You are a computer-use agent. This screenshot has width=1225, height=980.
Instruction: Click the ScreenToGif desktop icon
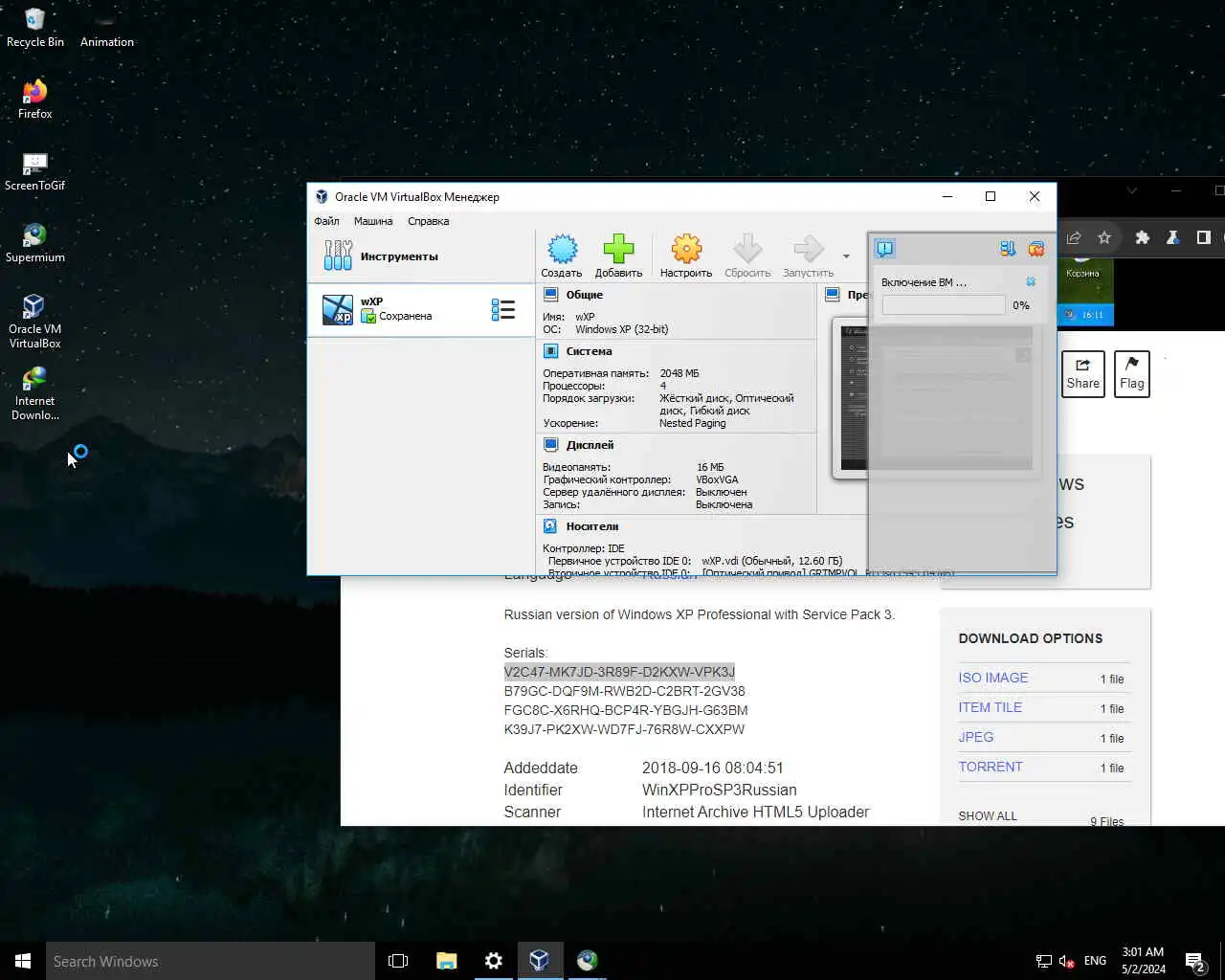[35, 171]
